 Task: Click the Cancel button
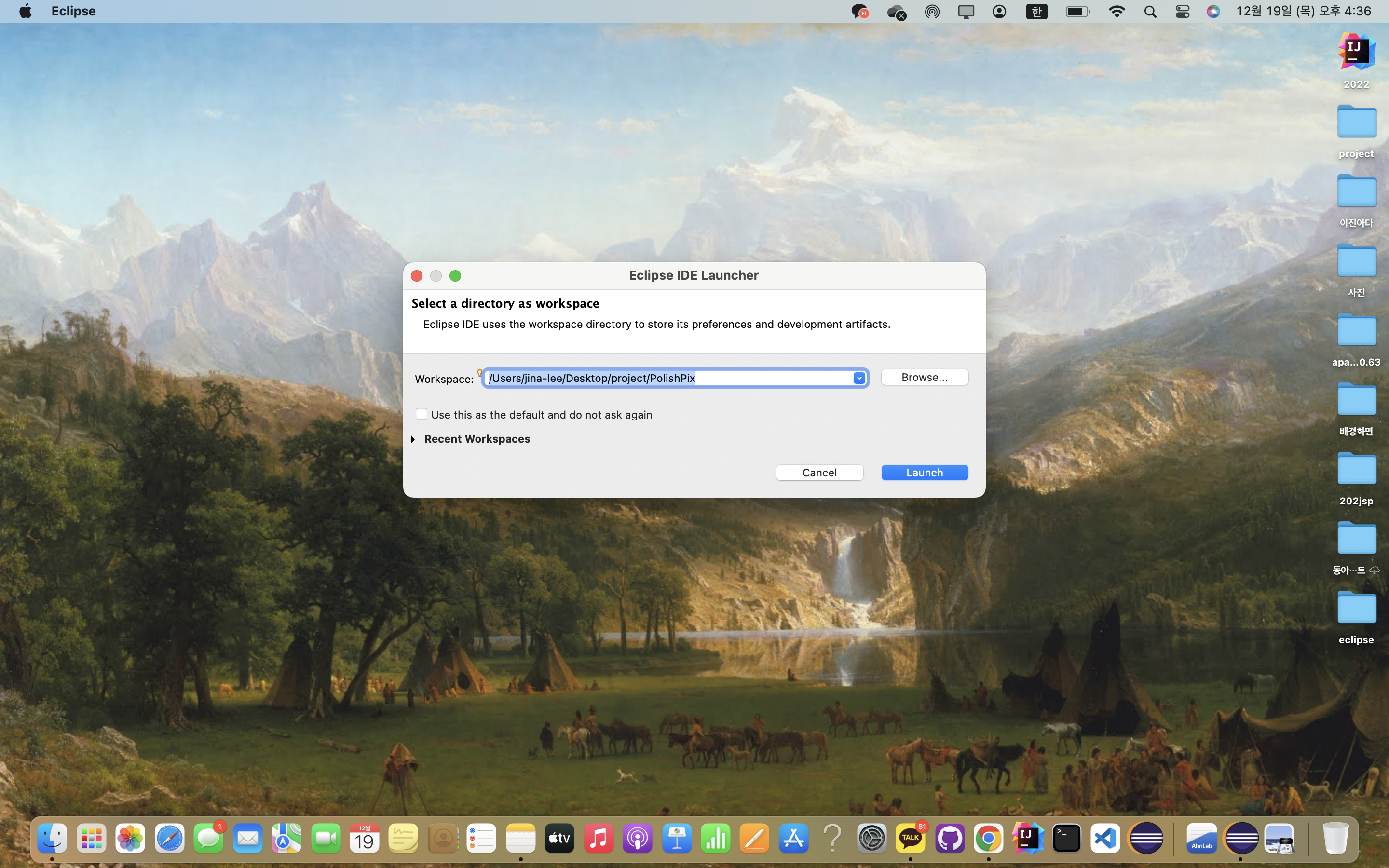(x=819, y=473)
